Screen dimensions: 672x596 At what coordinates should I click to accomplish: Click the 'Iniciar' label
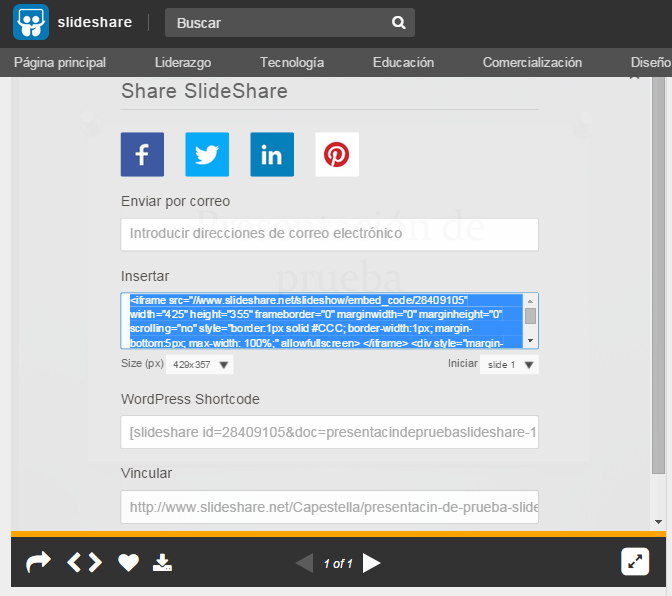462,363
